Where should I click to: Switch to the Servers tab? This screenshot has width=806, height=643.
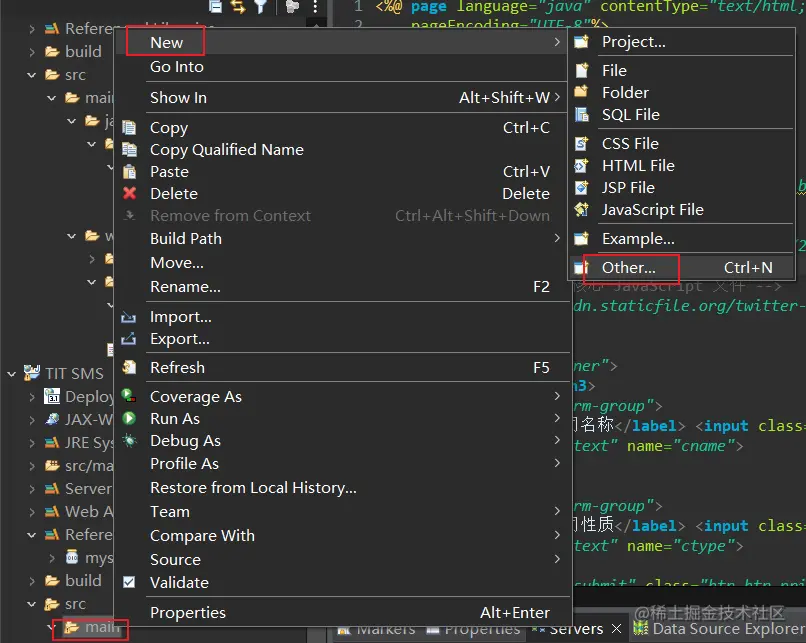click(x=576, y=629)
